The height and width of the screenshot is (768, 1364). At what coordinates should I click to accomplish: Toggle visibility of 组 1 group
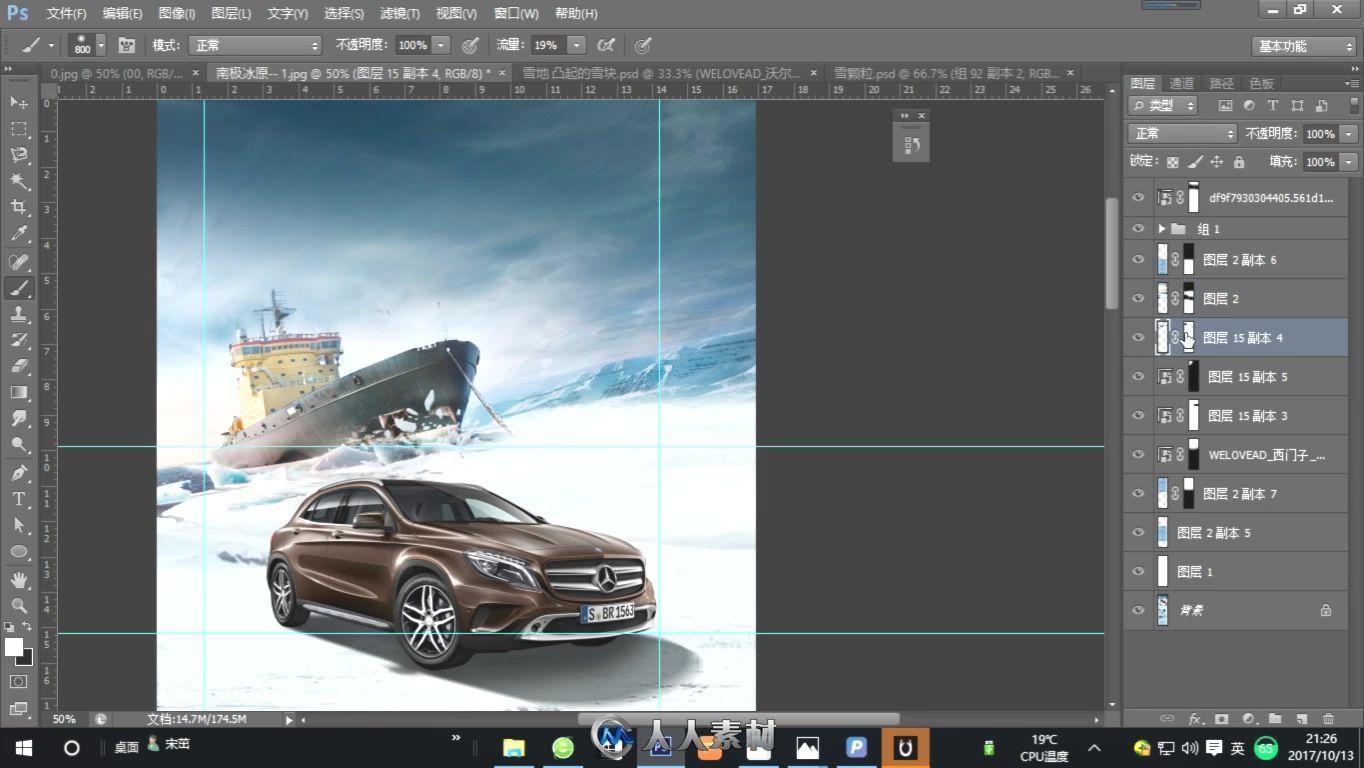click(x=1138, y=229)
